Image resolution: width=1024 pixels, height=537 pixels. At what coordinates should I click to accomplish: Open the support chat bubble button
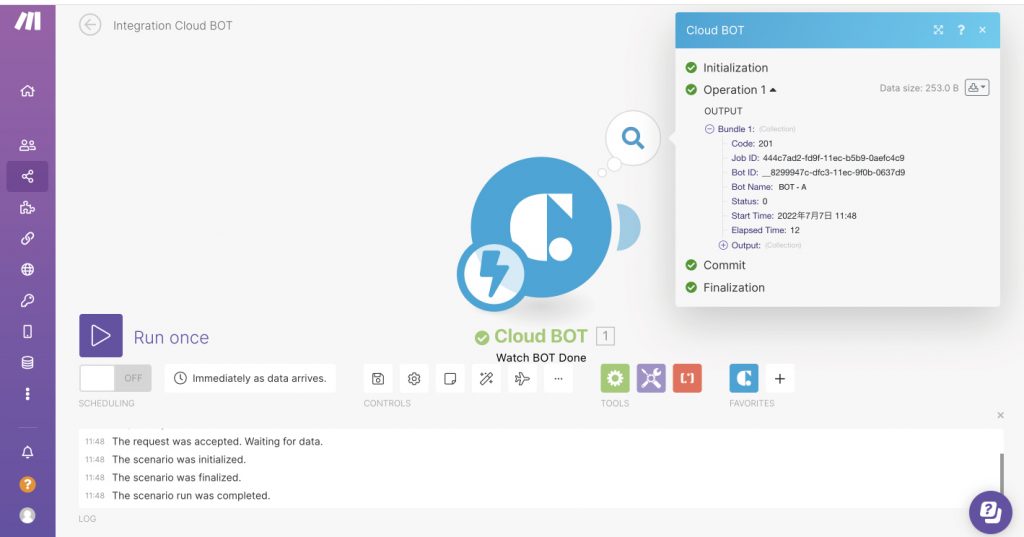(x=990, y=512)
